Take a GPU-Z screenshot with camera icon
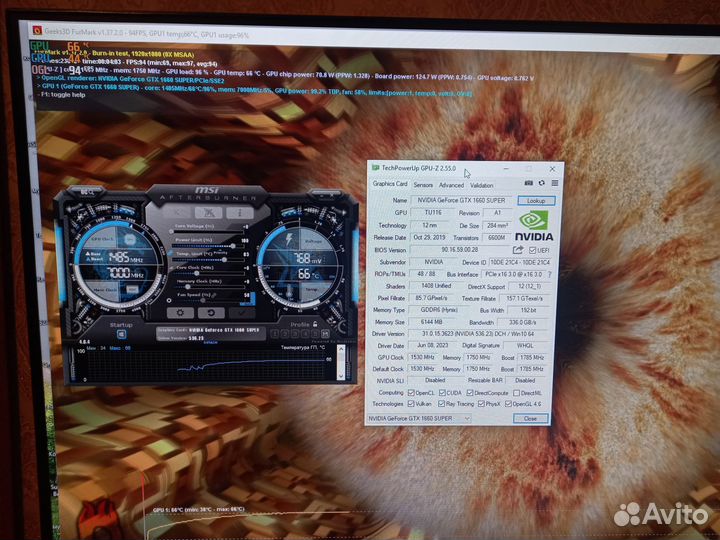The width and height of the screenshot is (720, 540). point(529,183)
